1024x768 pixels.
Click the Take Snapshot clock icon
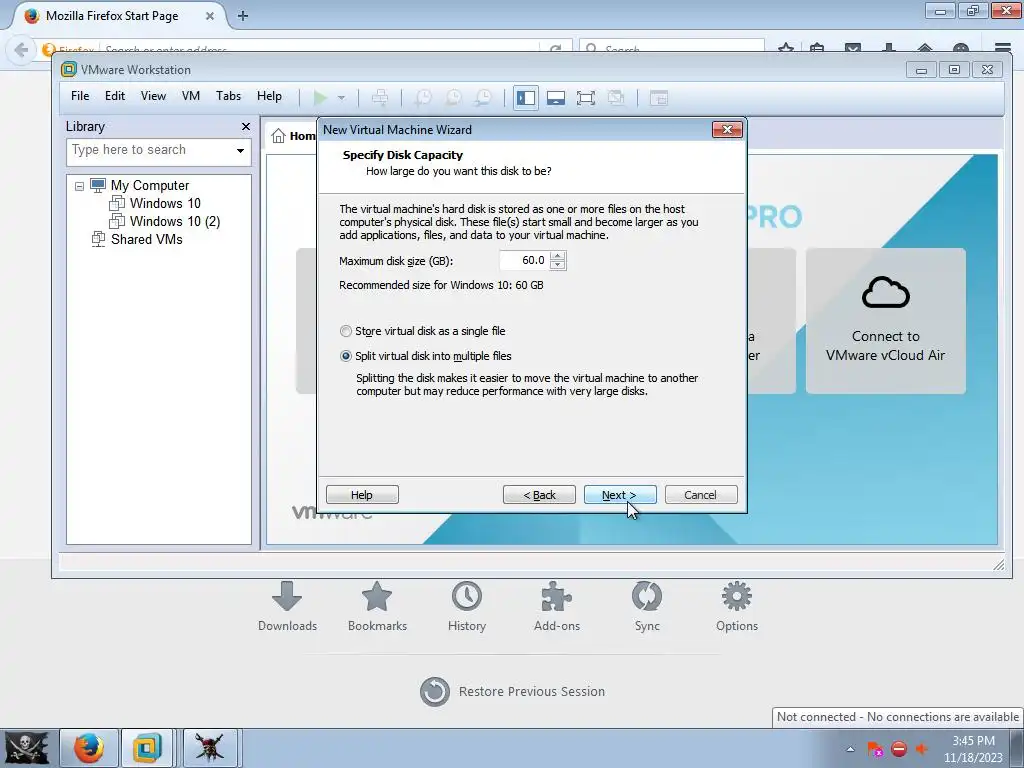coord(423,98)
